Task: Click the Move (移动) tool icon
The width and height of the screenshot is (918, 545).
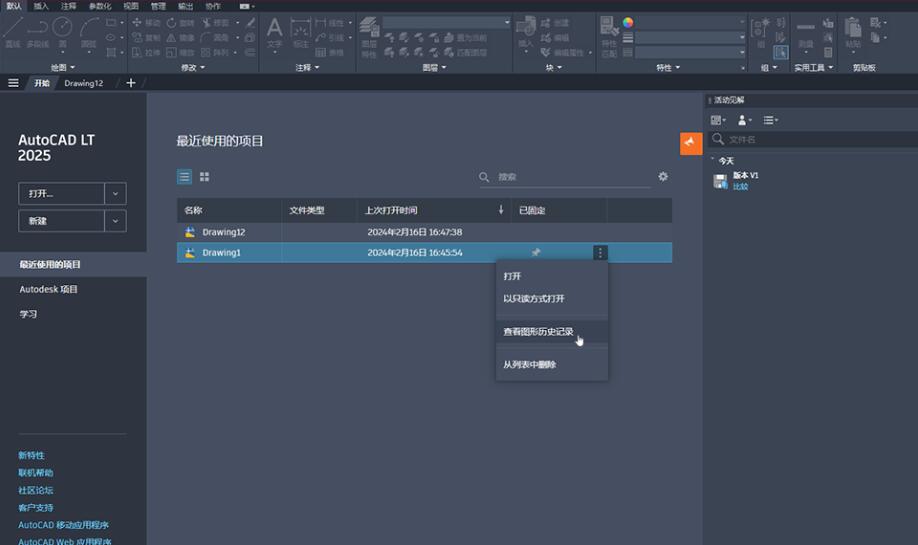Action: [137, 23]
